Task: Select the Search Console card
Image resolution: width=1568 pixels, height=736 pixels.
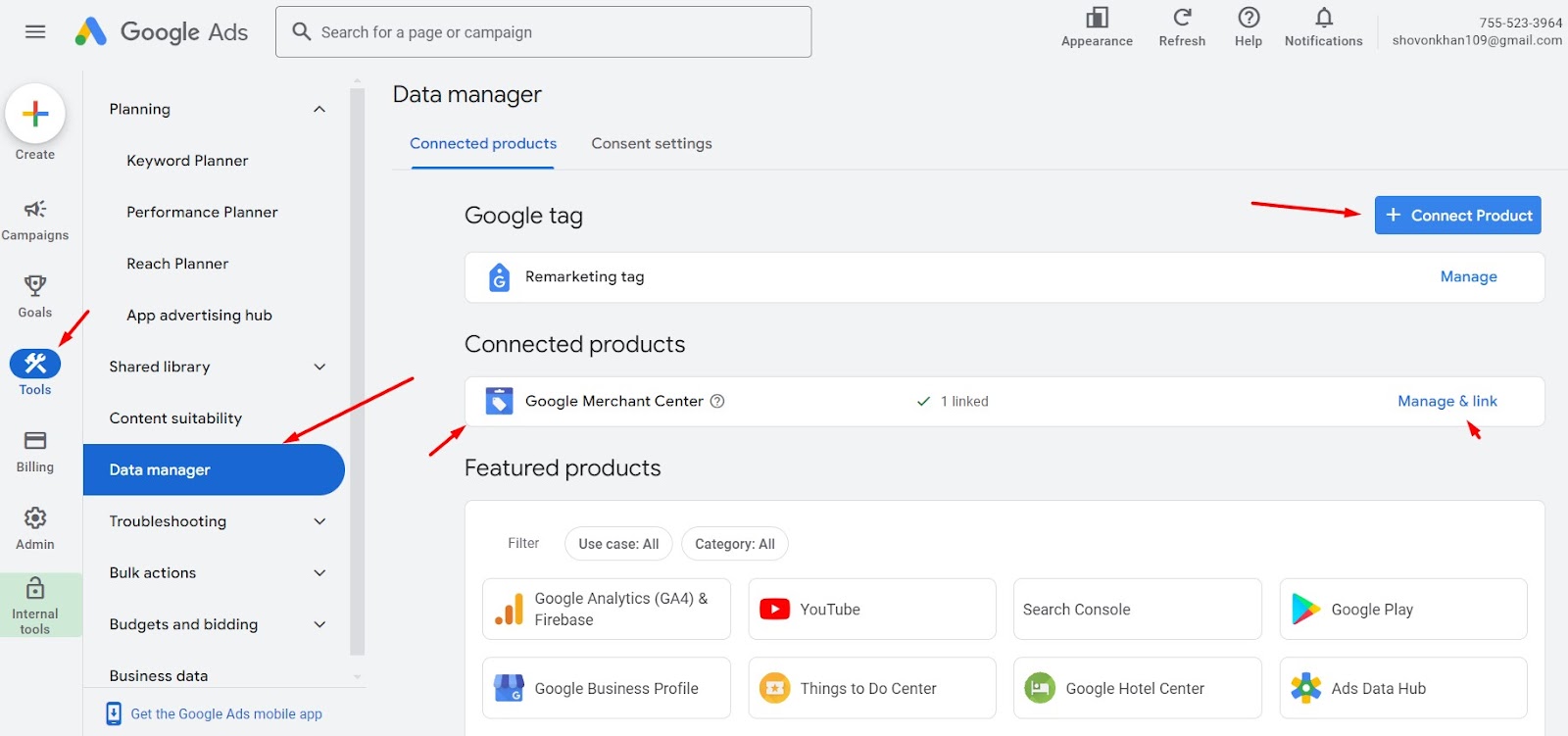Action: (x=1137, y=609)
